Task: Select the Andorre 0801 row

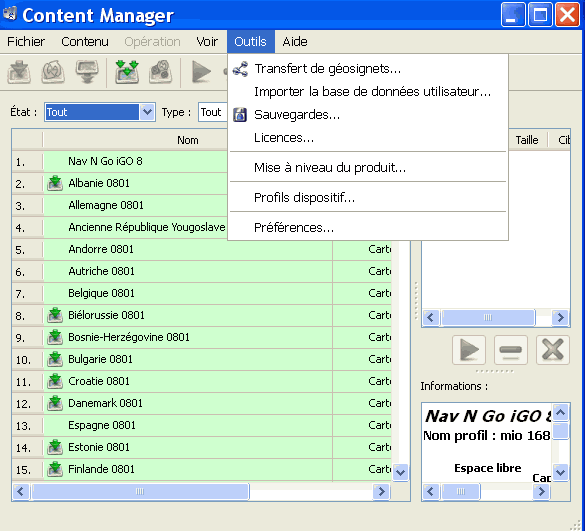Action: pyautogui.click(x=201, y=249)
